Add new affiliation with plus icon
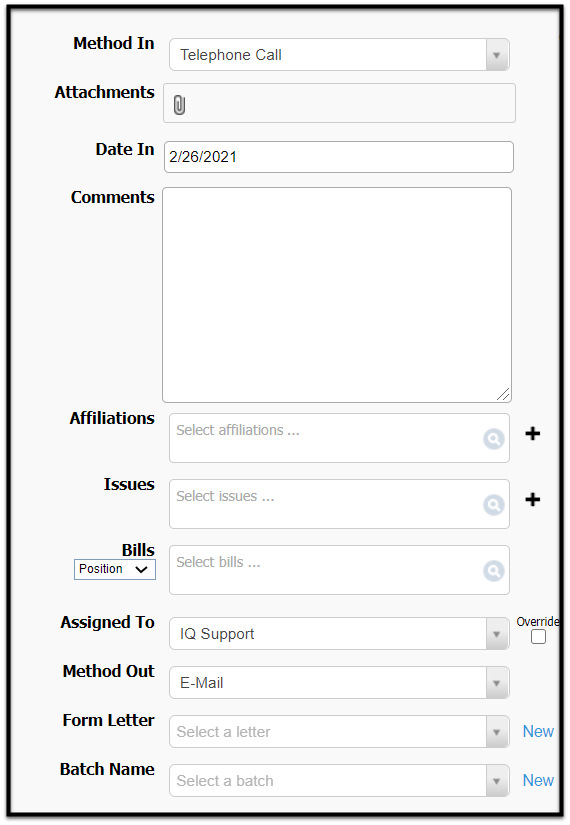Viewport: 570px width, 825px height. [x=533, y=434]
